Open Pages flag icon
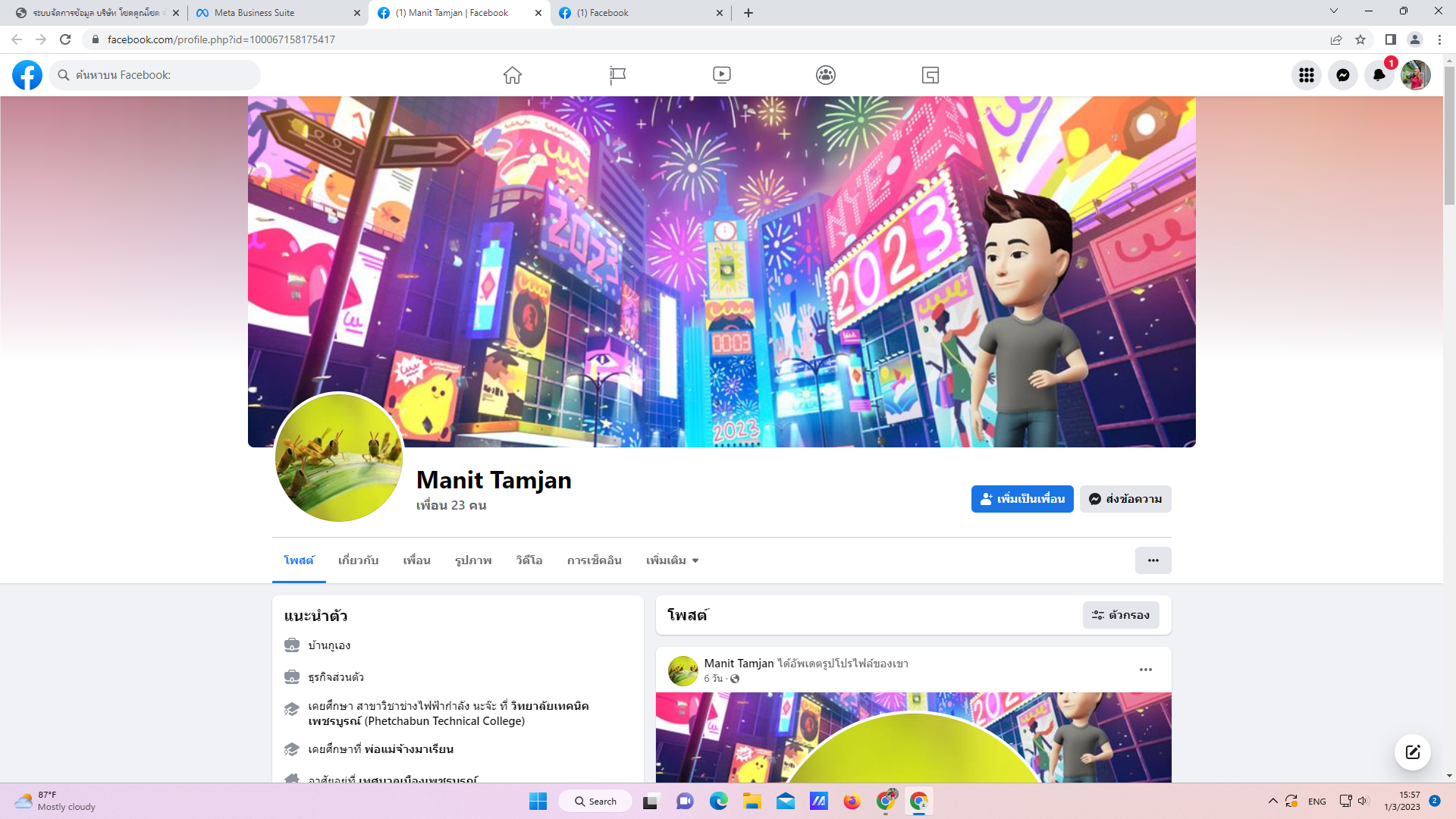1456x819 pixels. pyautogui.click(x=617, y=75)
